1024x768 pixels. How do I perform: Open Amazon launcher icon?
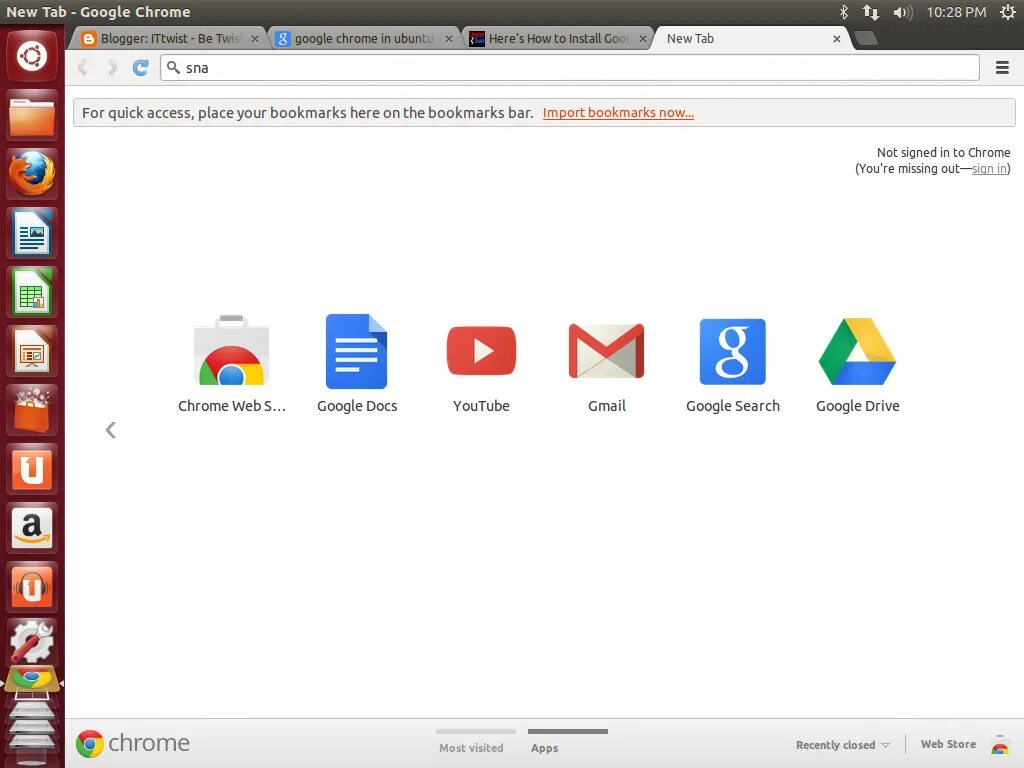[32, 528]
